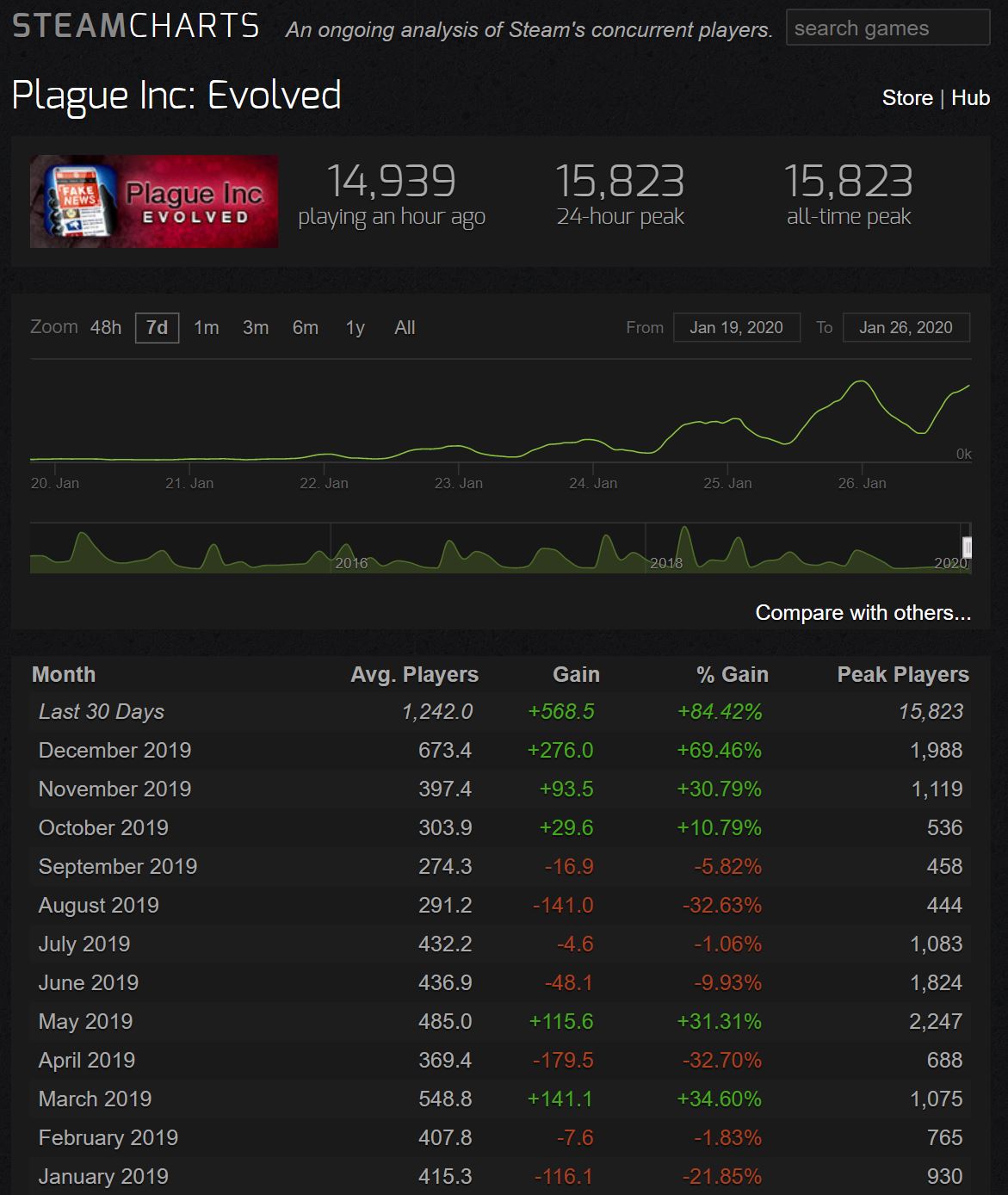Click the % Gain column header
Viewport: 1008px width, 1195px height.
pos(733,675)
